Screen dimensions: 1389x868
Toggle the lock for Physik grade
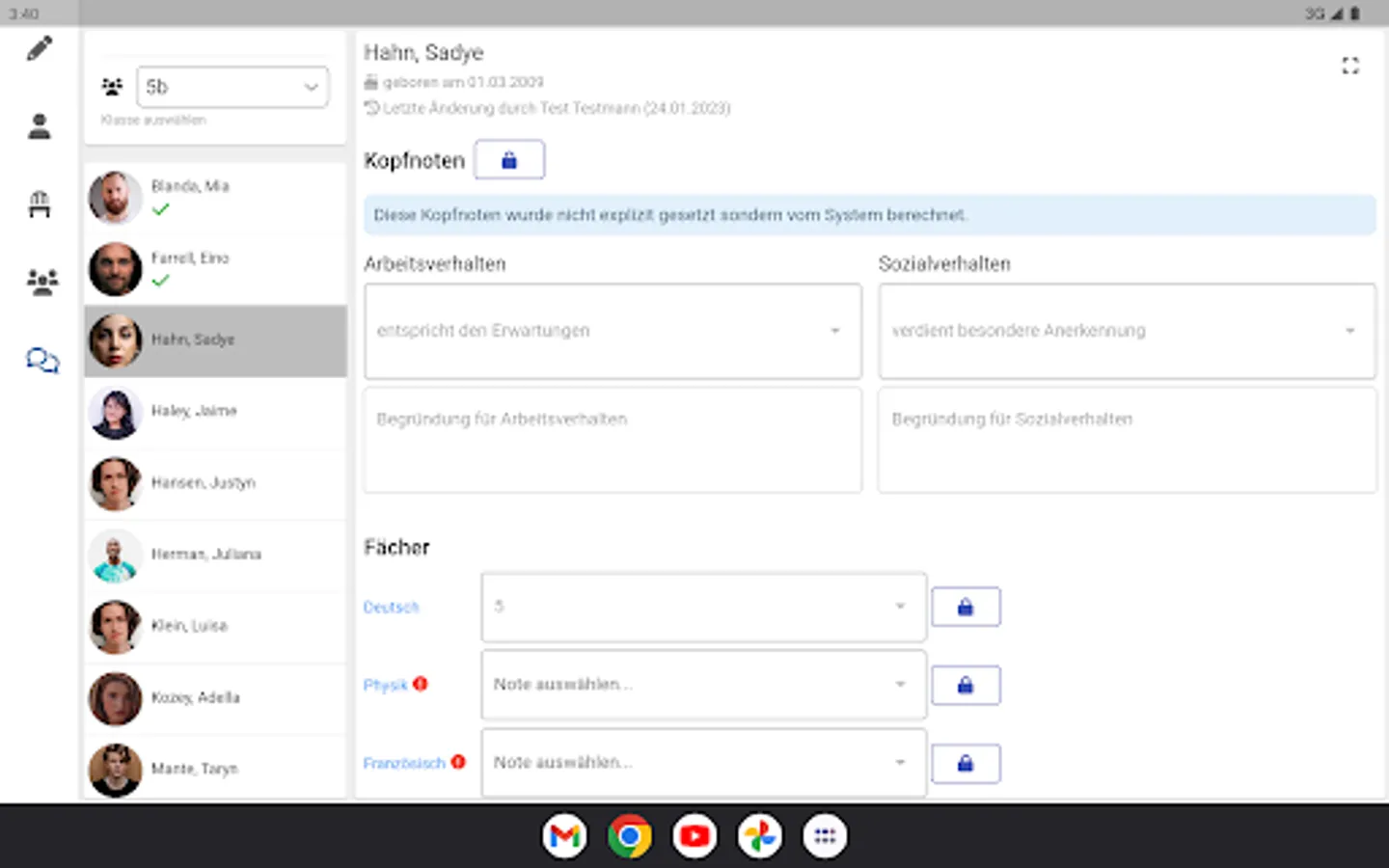coord(965,686)
